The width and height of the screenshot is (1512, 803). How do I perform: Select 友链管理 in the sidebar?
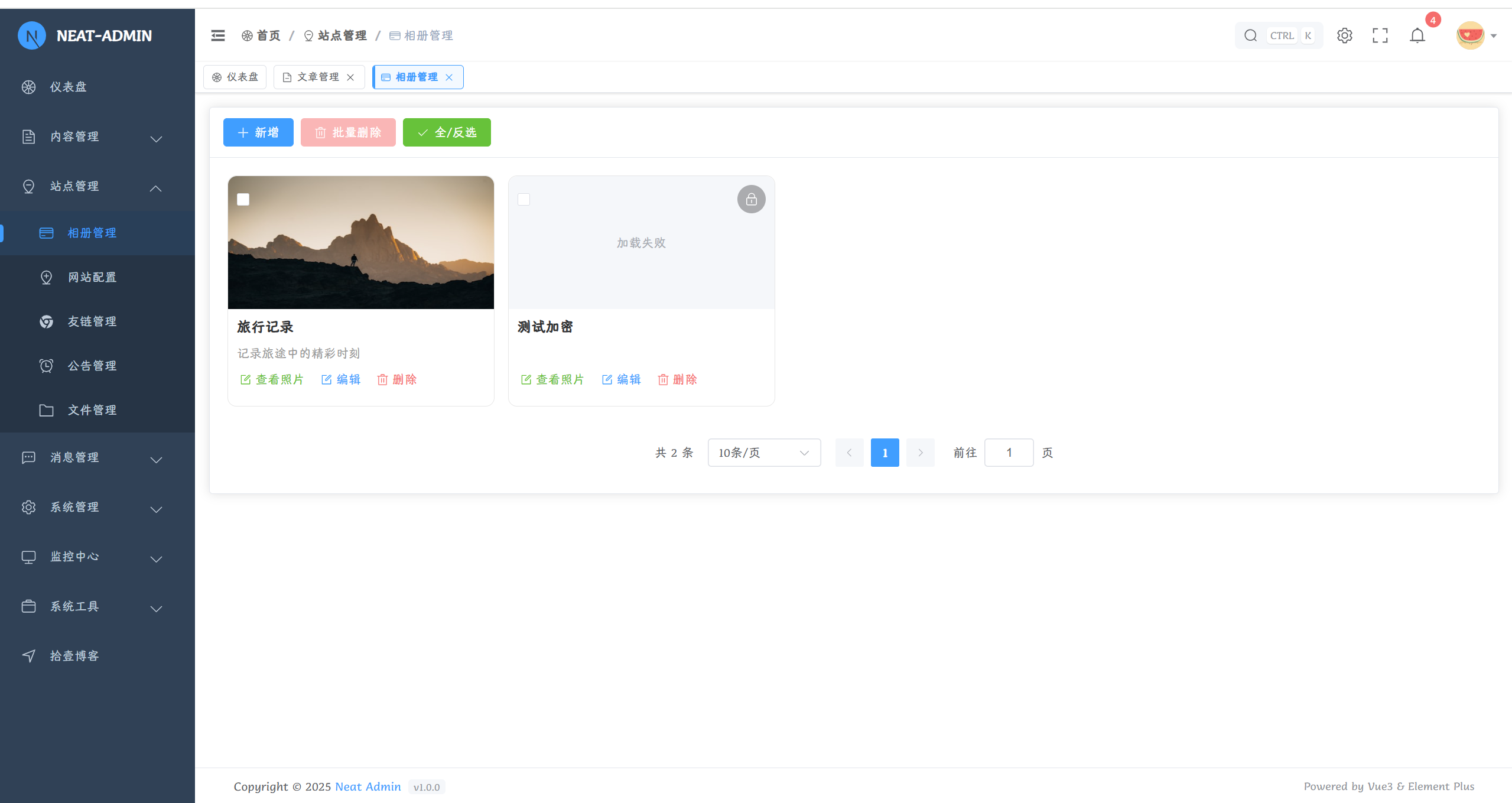(x=92, y=321)
